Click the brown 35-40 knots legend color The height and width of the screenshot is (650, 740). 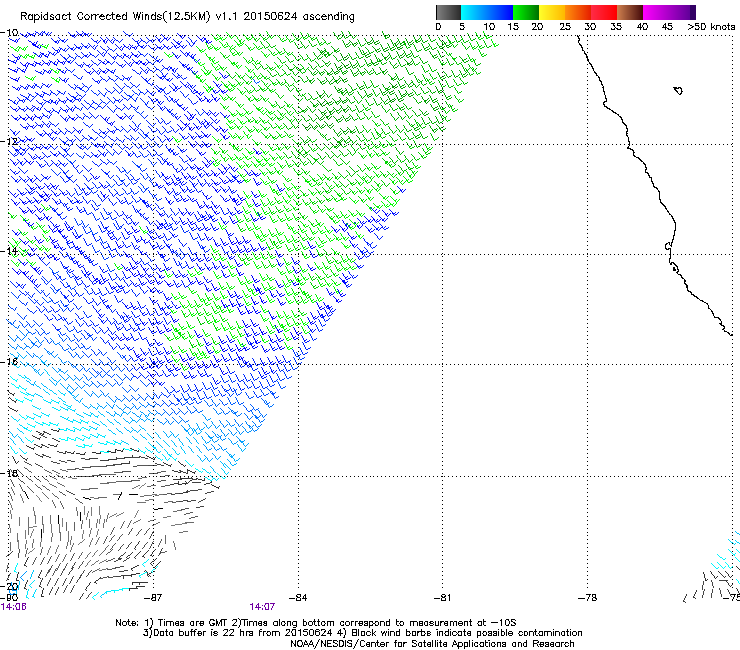pos(630,12)
